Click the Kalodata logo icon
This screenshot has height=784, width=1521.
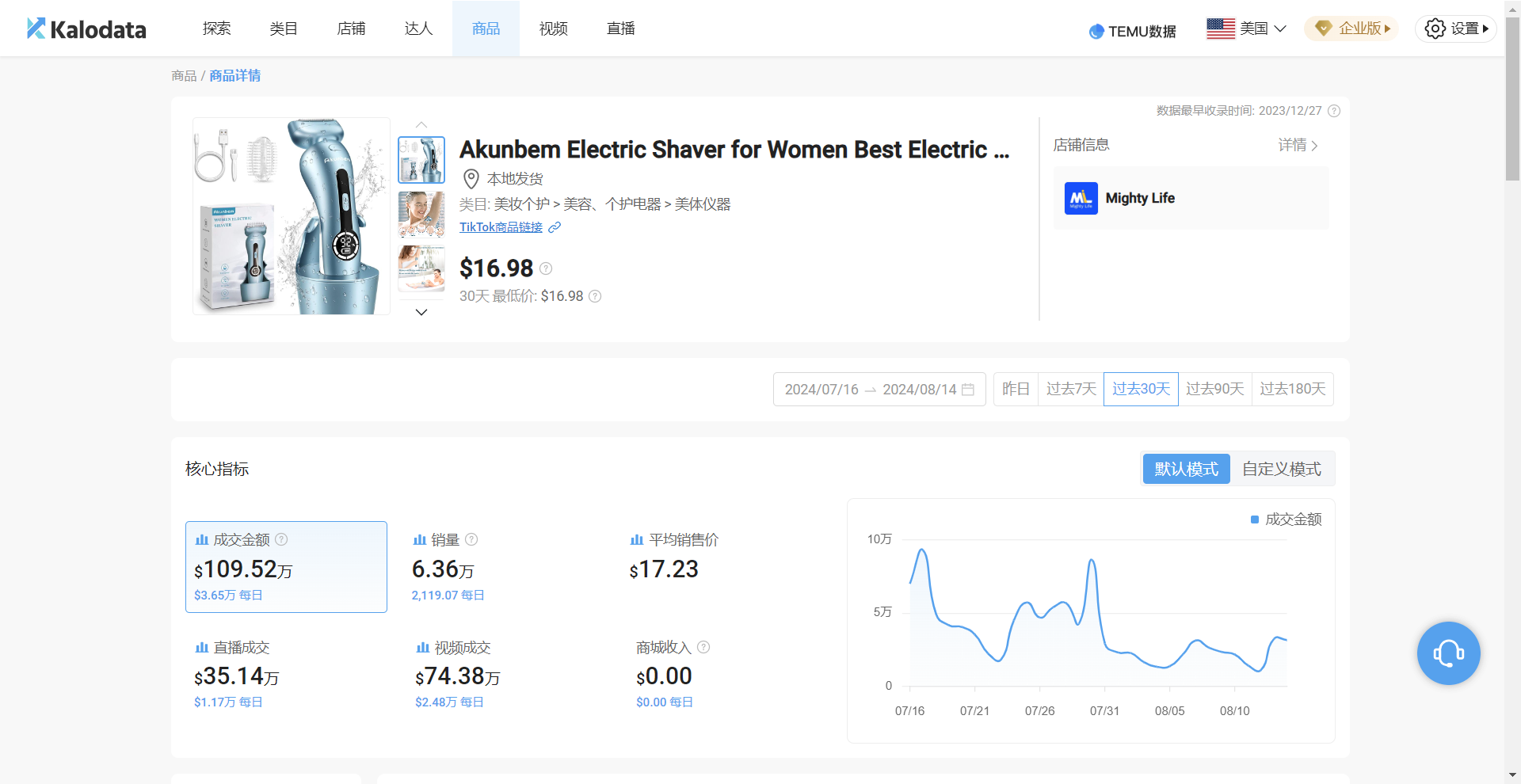pos(36,29)
